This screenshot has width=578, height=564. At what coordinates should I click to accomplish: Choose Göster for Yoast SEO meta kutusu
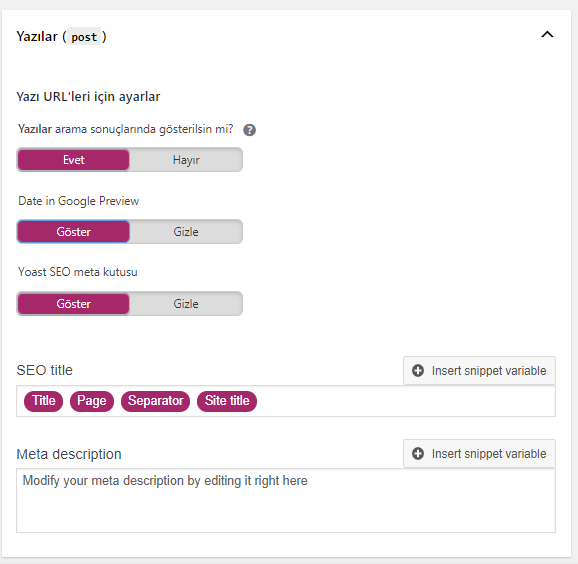[x=73, y=304]
